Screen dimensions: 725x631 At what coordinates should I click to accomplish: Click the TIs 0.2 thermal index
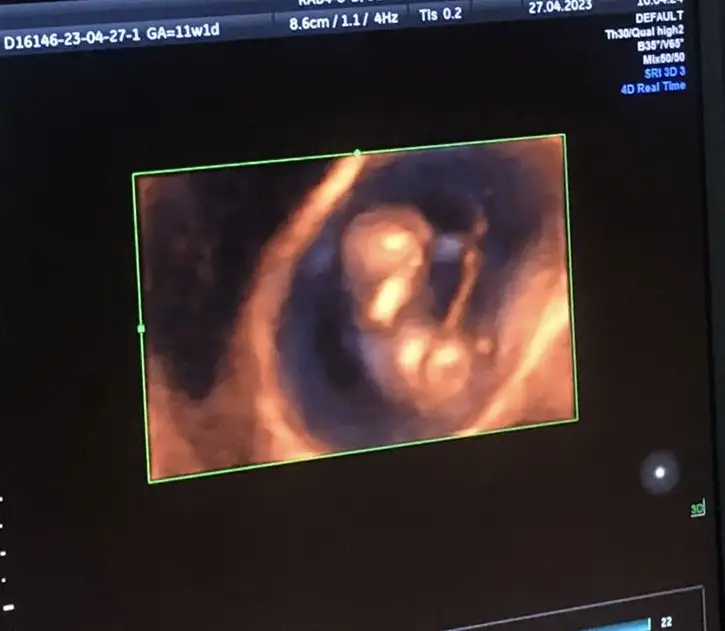[439, 14]
